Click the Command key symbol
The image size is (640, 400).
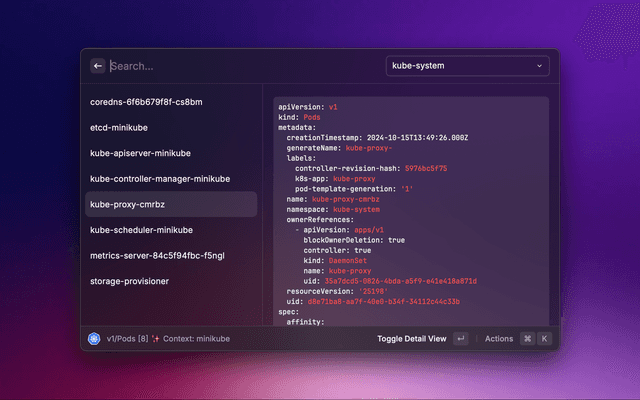tap(527, 339)
